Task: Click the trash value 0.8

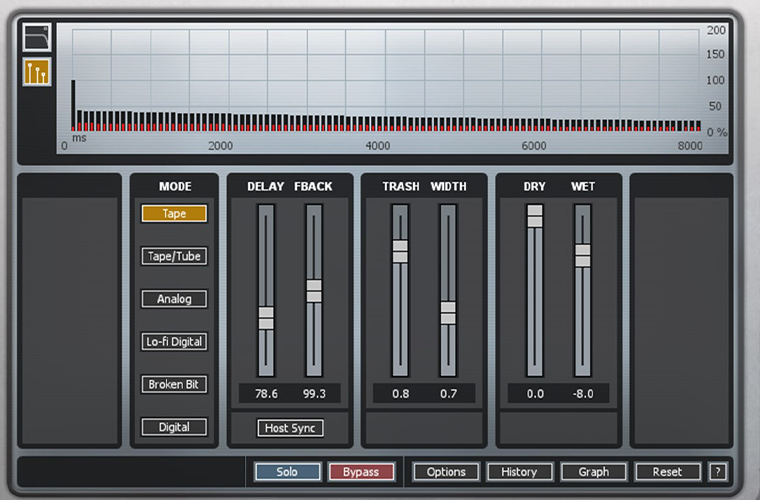Action: coord(400,393)
